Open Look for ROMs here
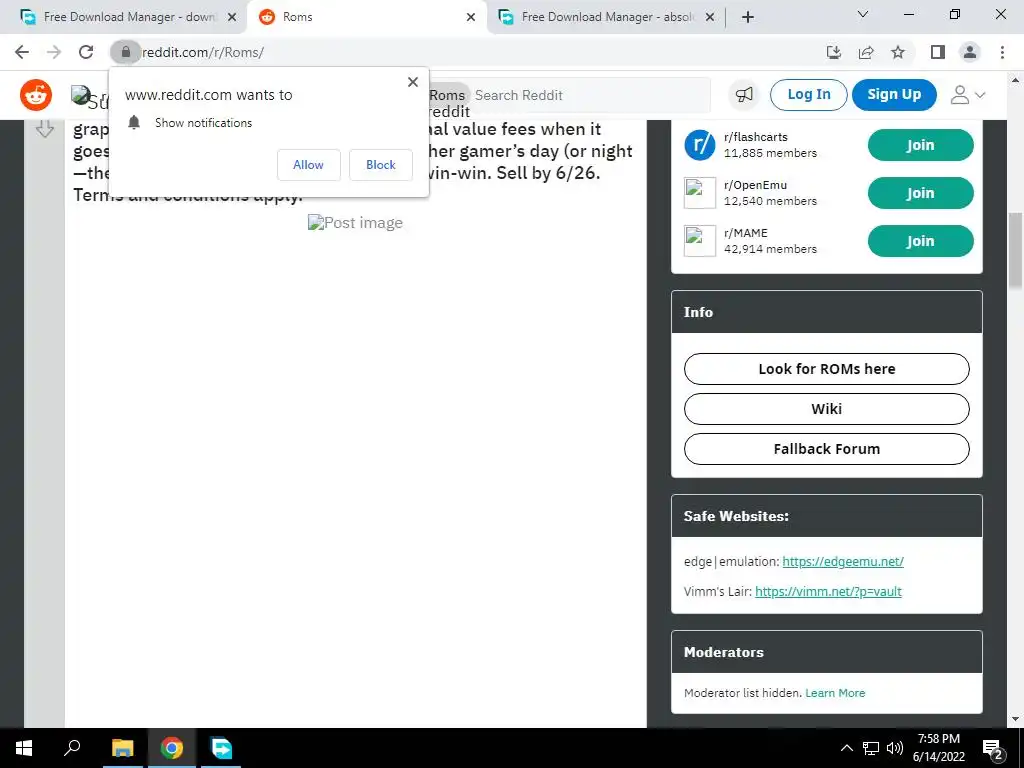This screenshot has width=1024, height=768. 826,369
